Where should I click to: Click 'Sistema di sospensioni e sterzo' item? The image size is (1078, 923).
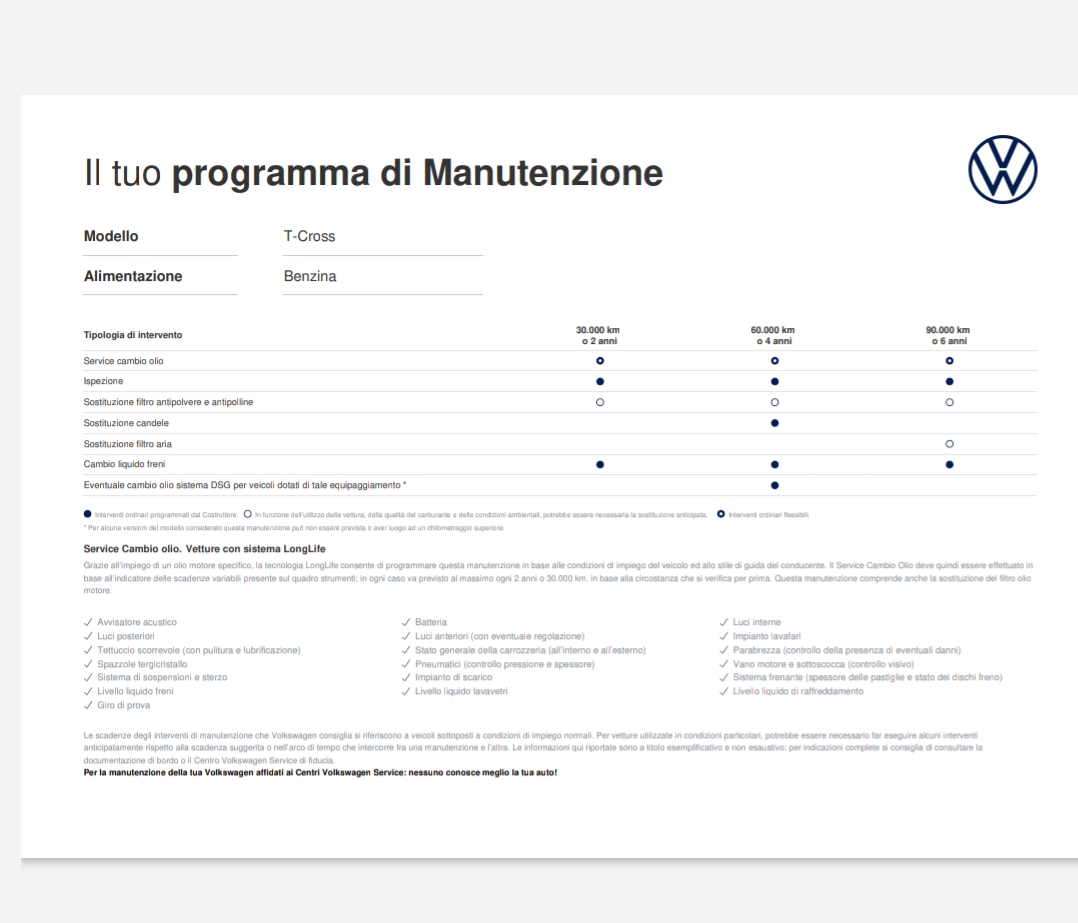tap(162, 678)
